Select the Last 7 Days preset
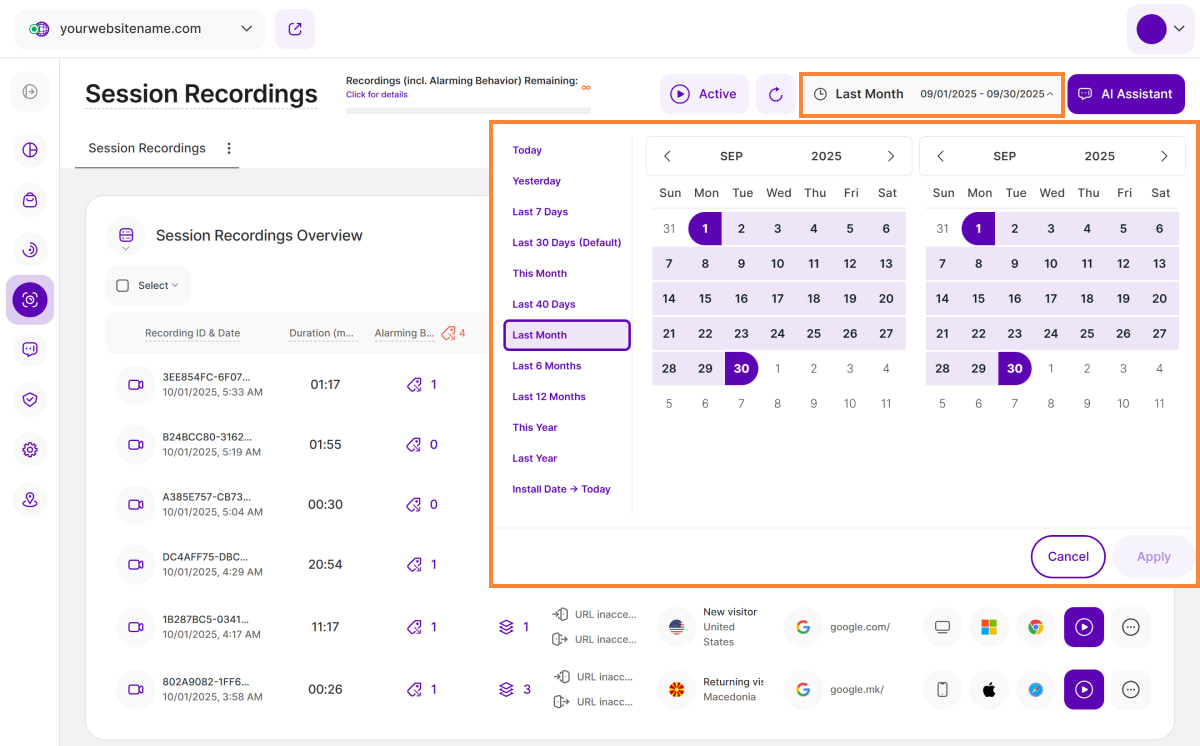Viewport: 1200px width, 746px height. click(540, 212)
